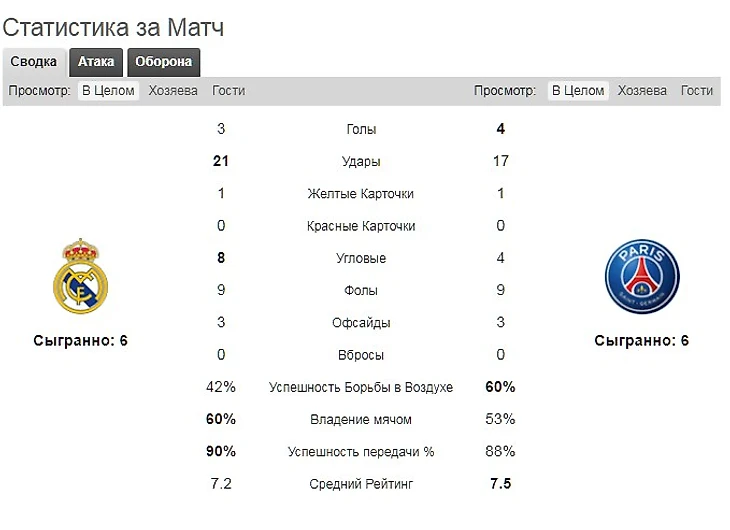This screenshot has width=730, height=530.
Task: Select right Хозяева view option
Action: (x=642, y=91)
